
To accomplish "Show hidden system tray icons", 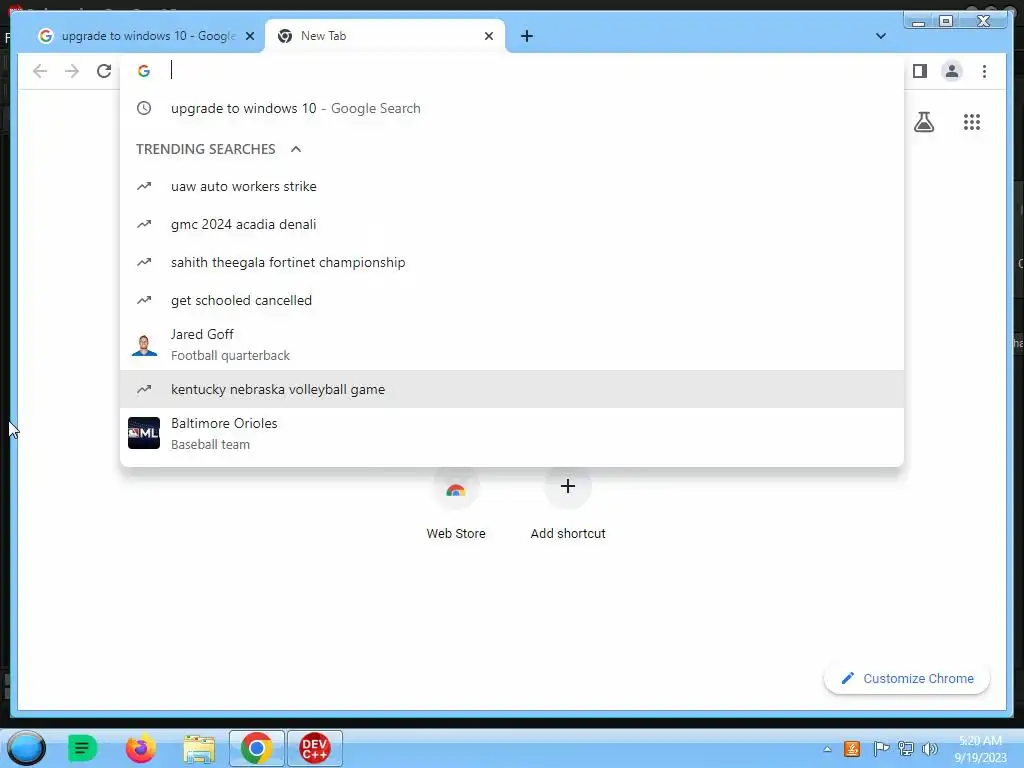I will coord(827,749).
